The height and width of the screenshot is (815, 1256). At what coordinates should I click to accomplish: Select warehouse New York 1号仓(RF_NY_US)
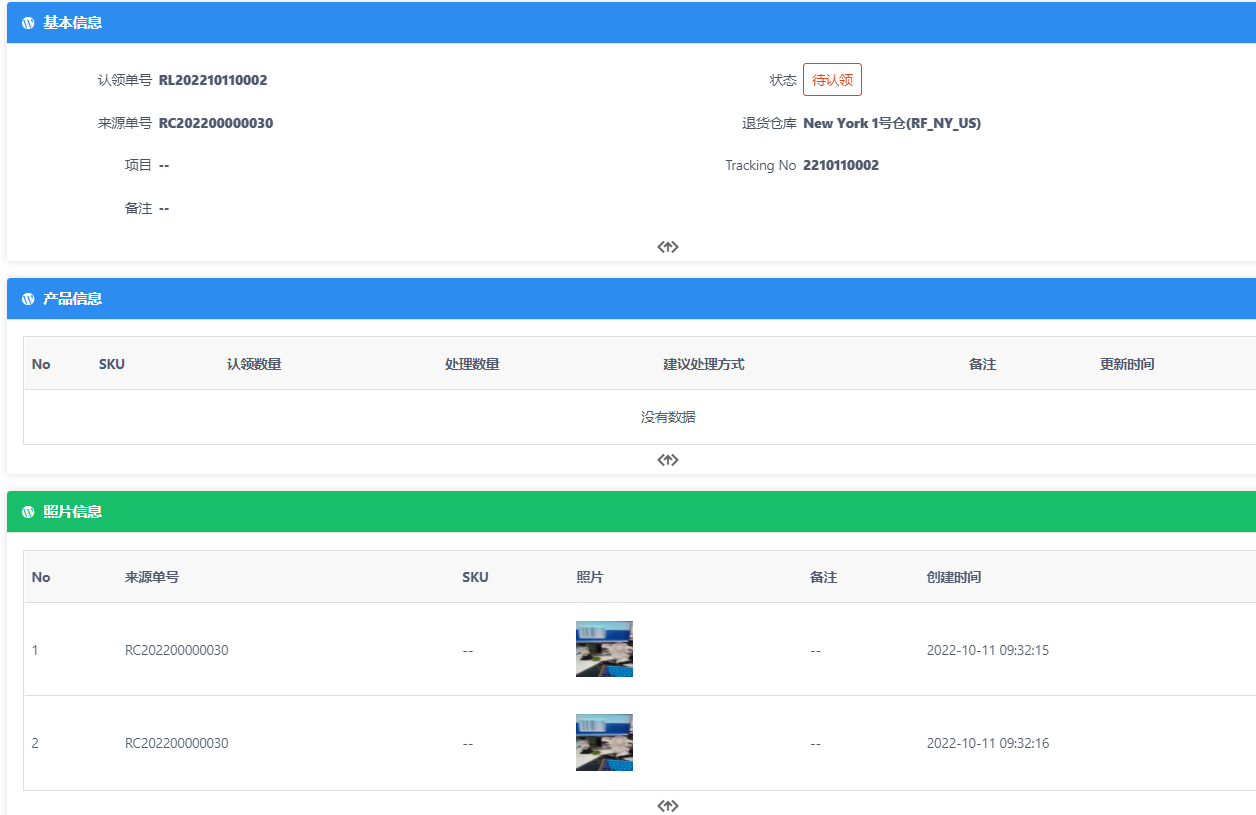pos(892,123)
